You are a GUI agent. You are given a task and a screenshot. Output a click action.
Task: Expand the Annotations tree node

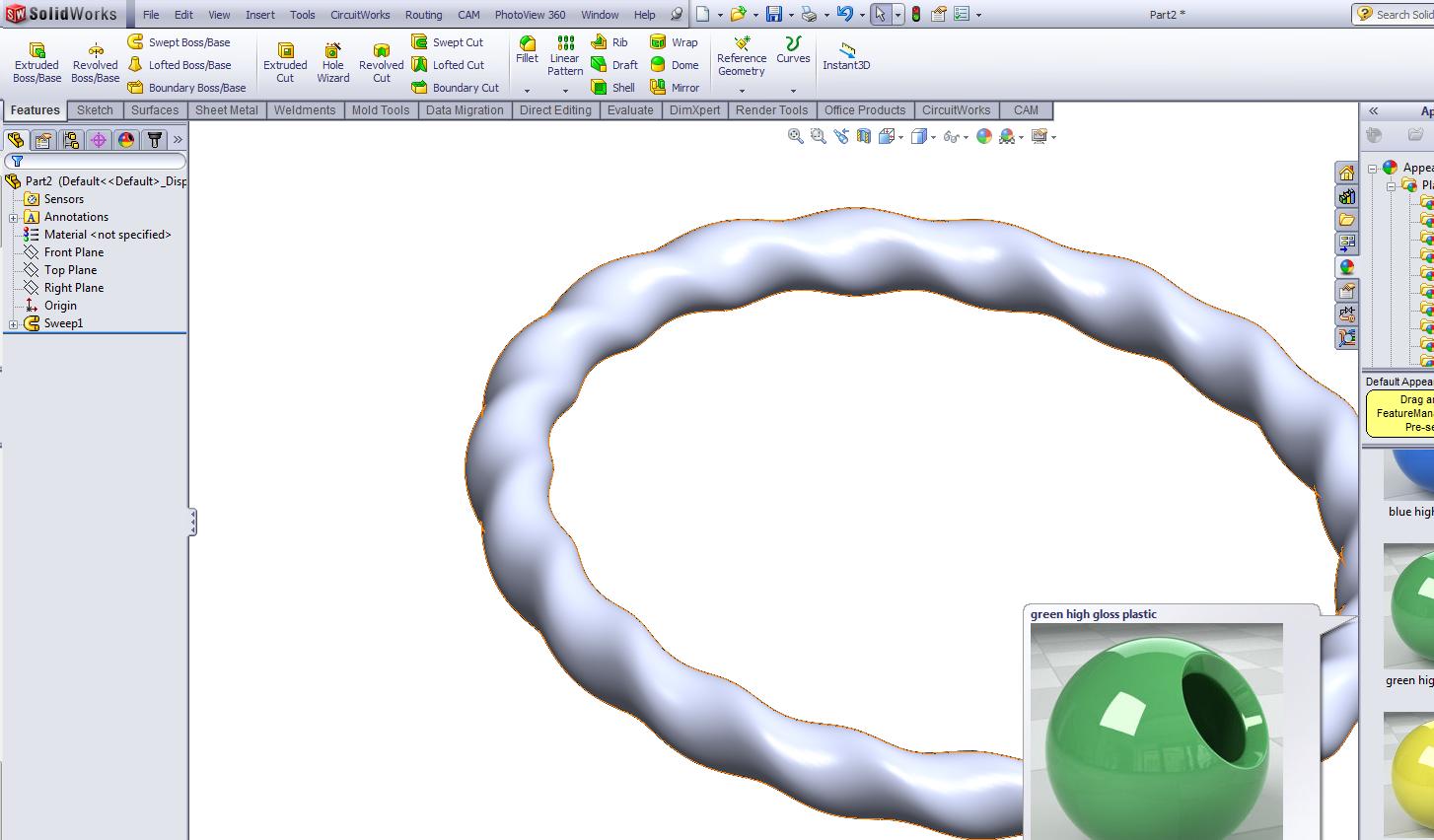tap(13, 217)
